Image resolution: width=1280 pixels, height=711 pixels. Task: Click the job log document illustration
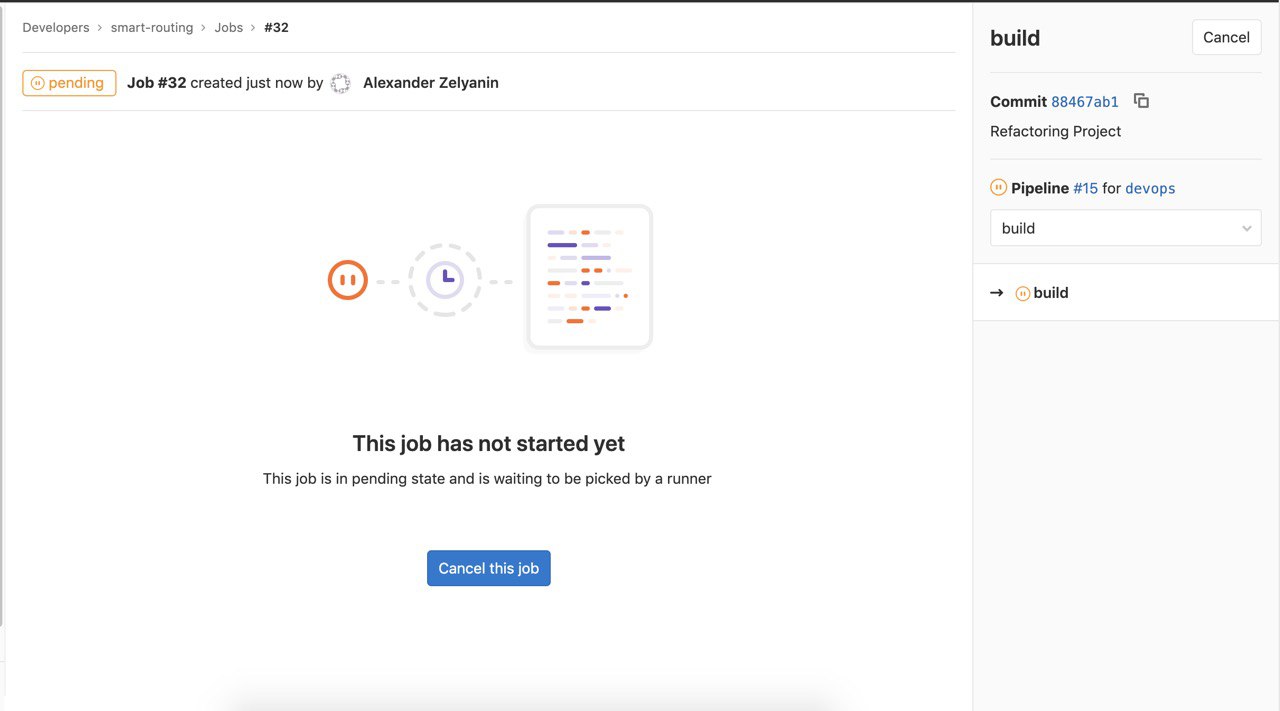(x=590, y=277)
